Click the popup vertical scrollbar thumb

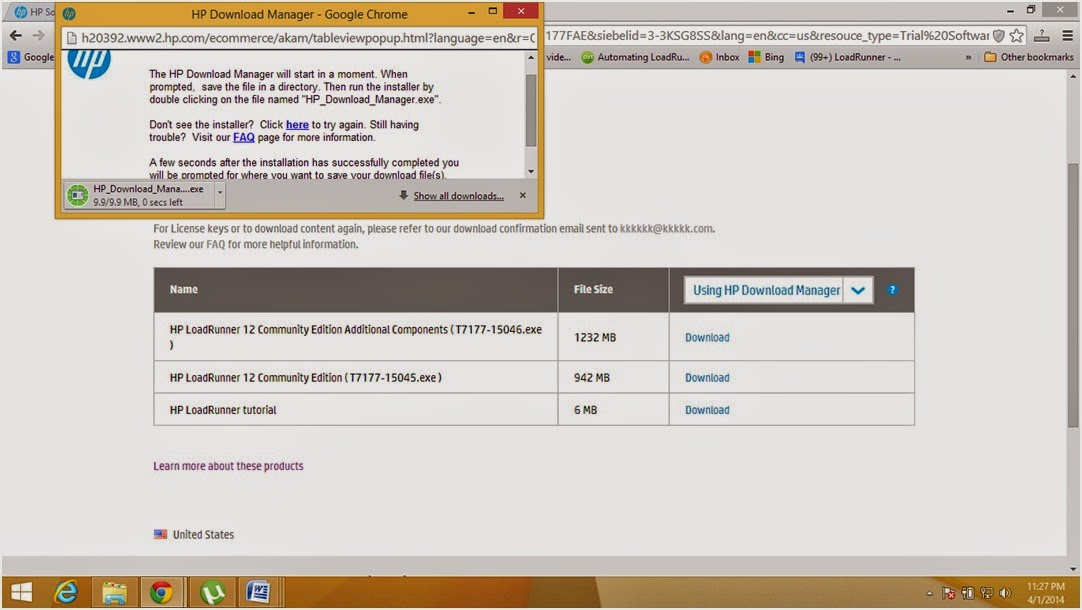pos(531,110)
